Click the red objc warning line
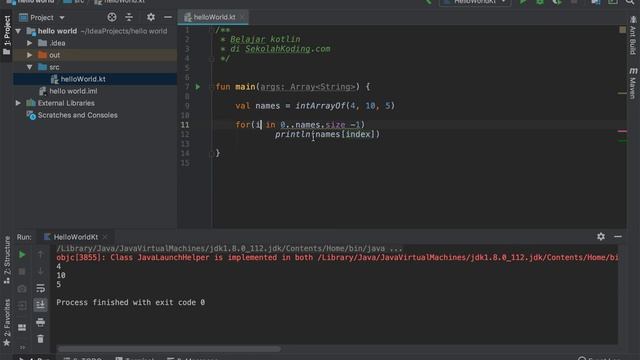Viewport: 640px width, 360px height. (x=337, y=258)
